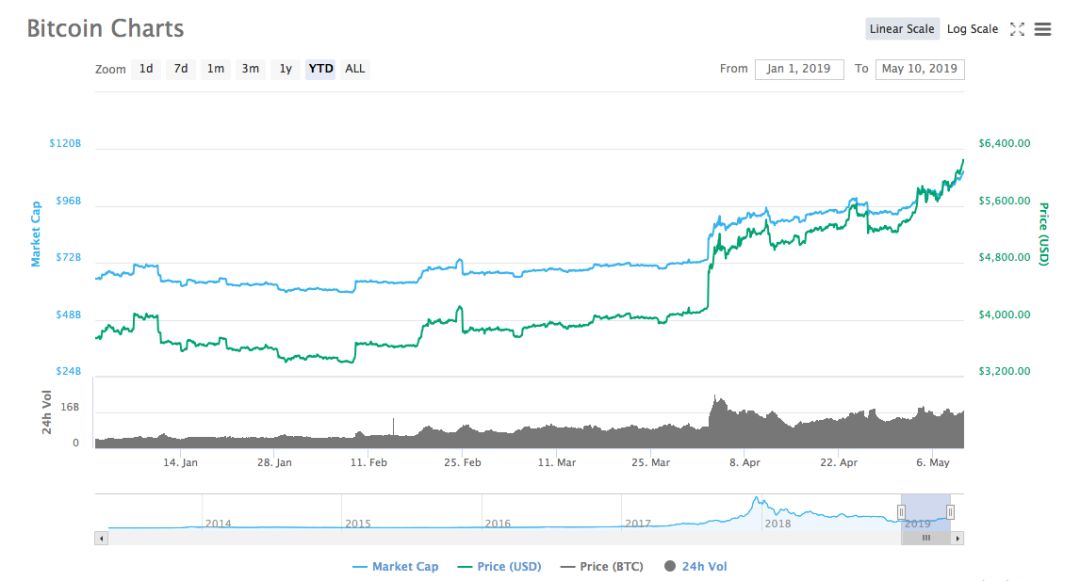
Task: Click the Market Cap axis title
Action: [36, 234]
